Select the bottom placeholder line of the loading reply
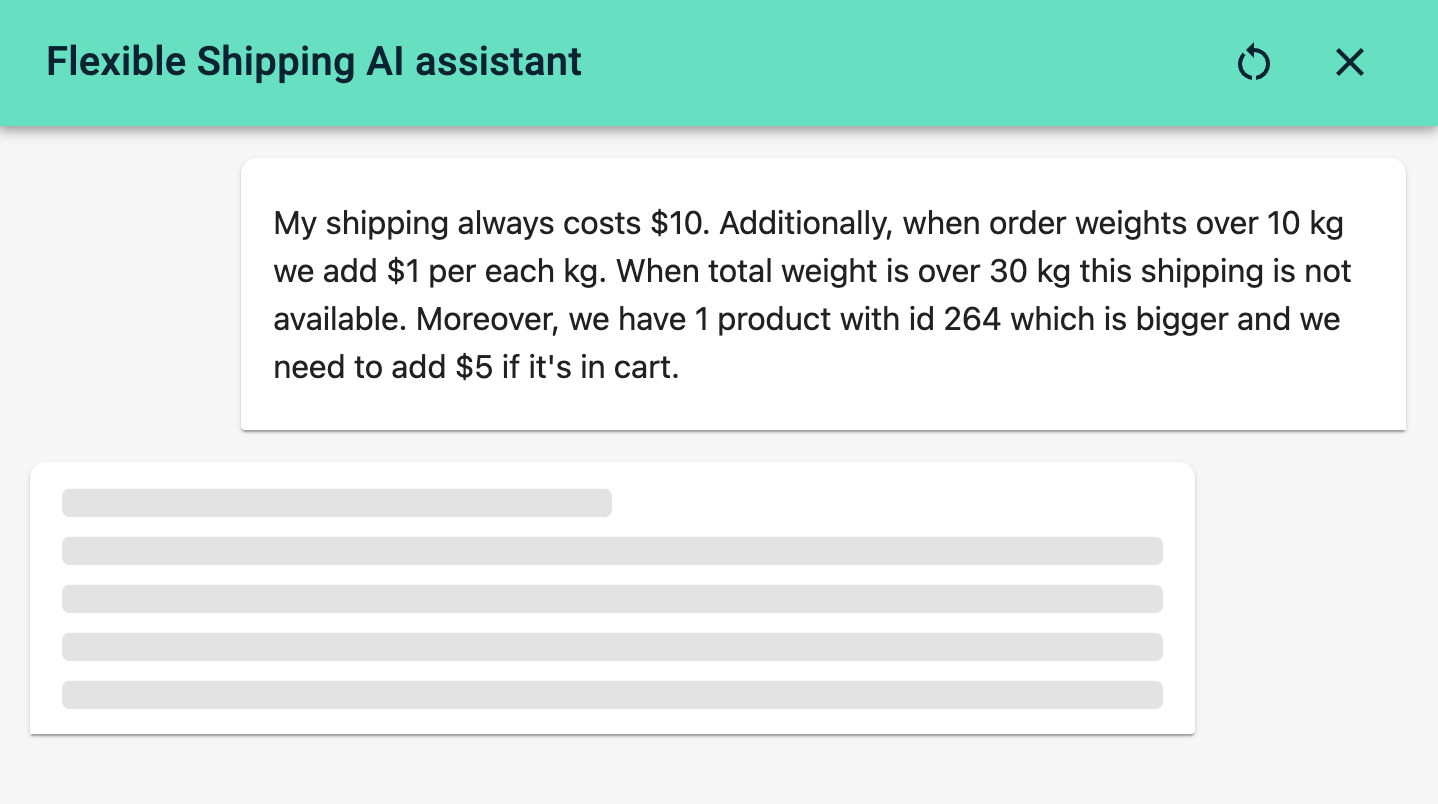This screenshot has width=1438, height=804. click(x=612, y=694)
